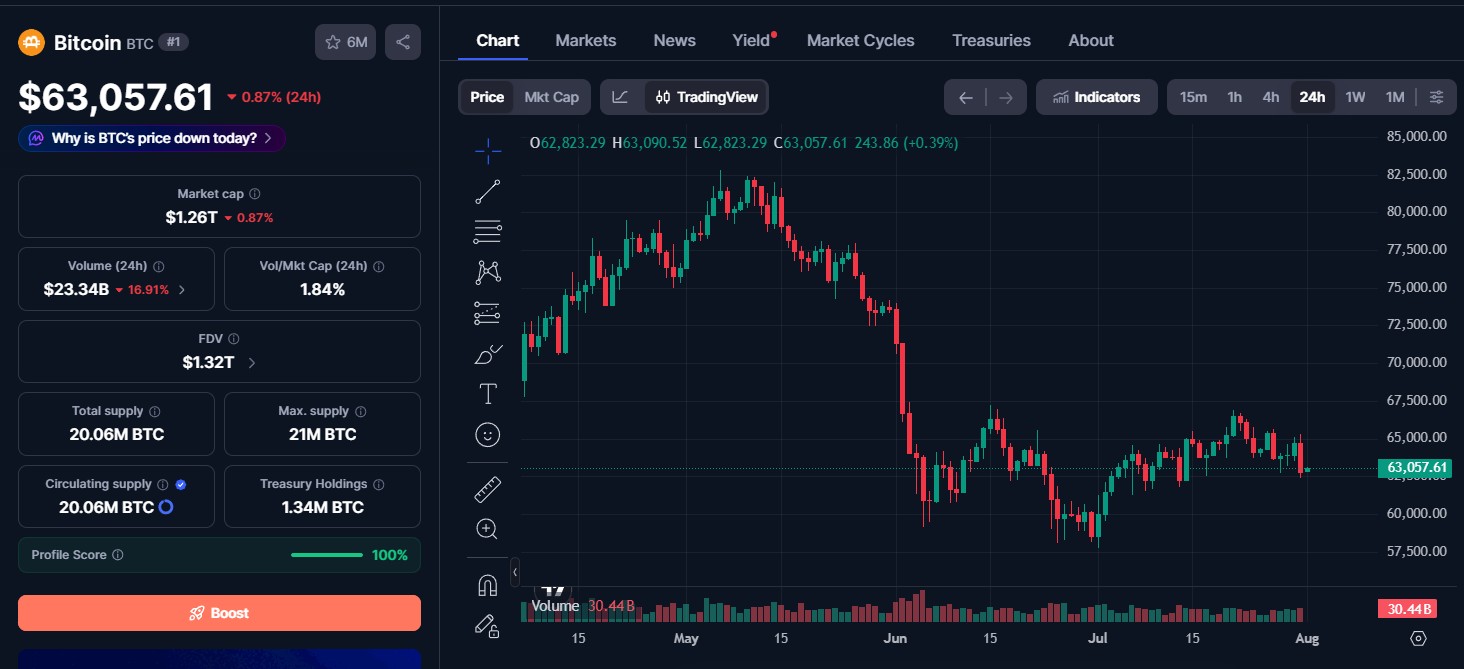
Task: Open the Indicators panel
Action: tap(1097, 97)
